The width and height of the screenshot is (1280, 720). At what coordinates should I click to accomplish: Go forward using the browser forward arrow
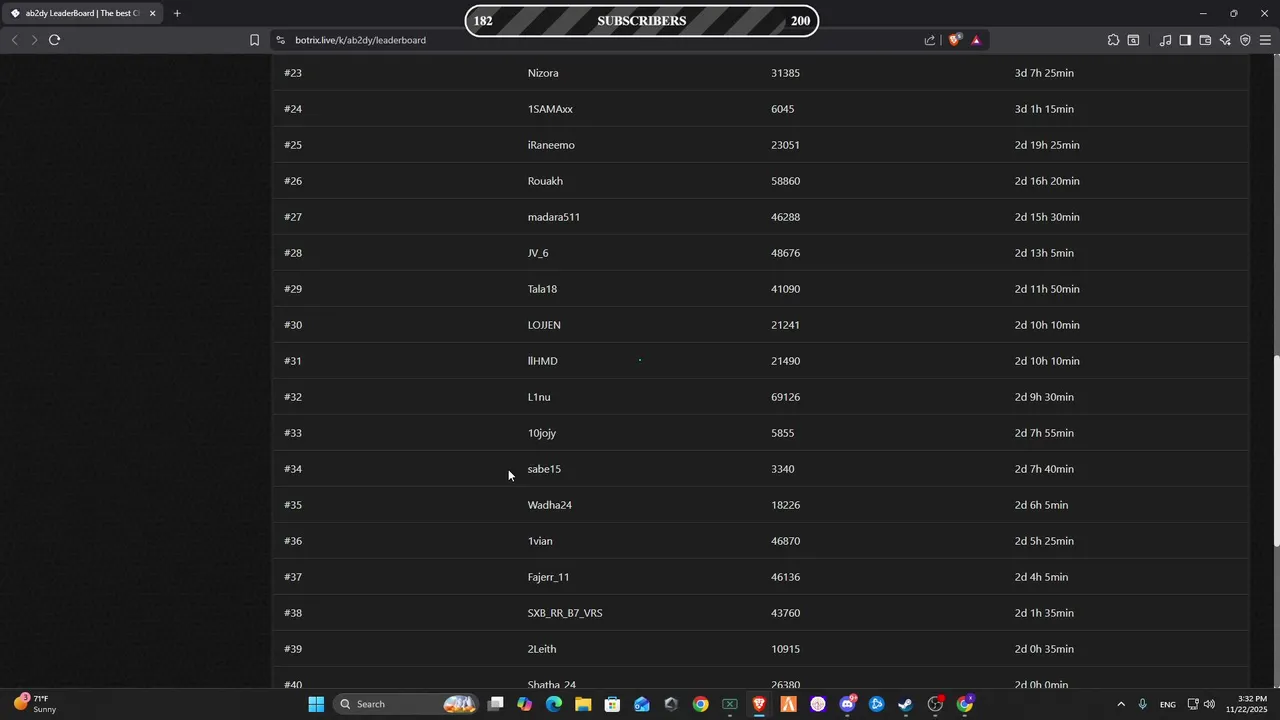point(34,40)
